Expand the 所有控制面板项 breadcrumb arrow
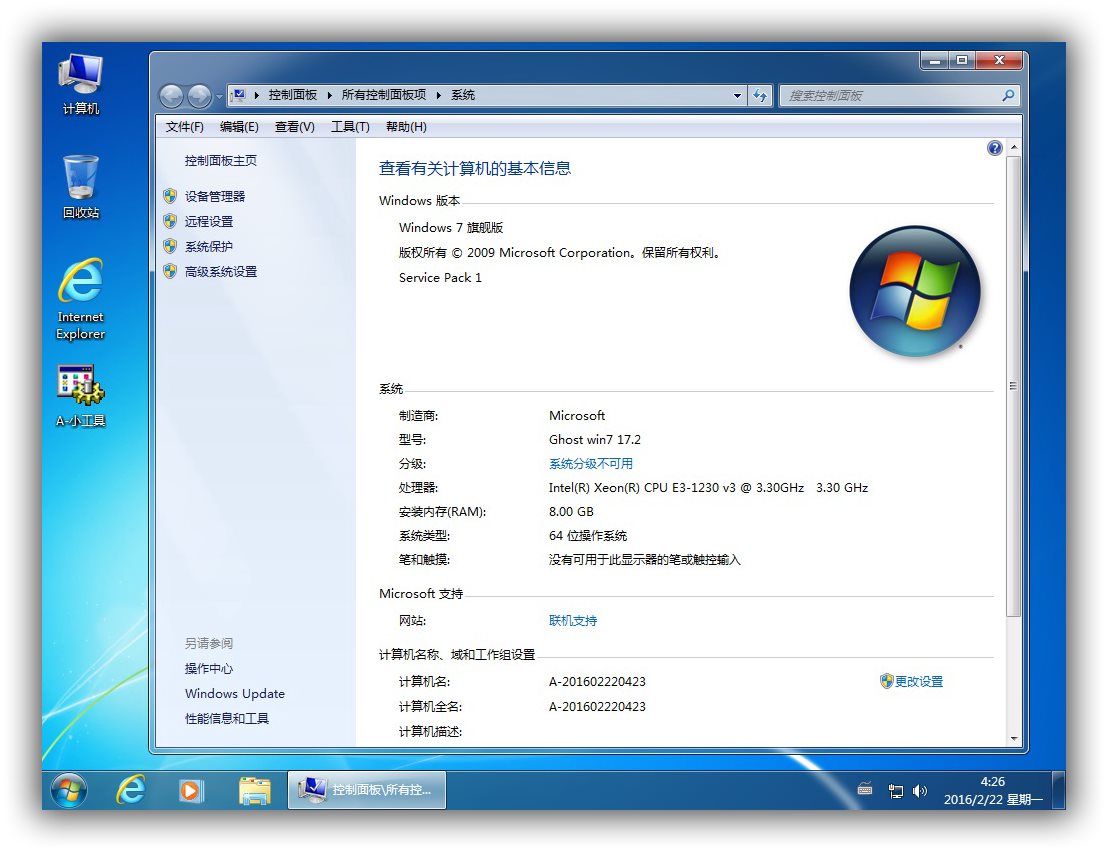The height and width of the screenshot is (852, 1108). click(438, 95)
